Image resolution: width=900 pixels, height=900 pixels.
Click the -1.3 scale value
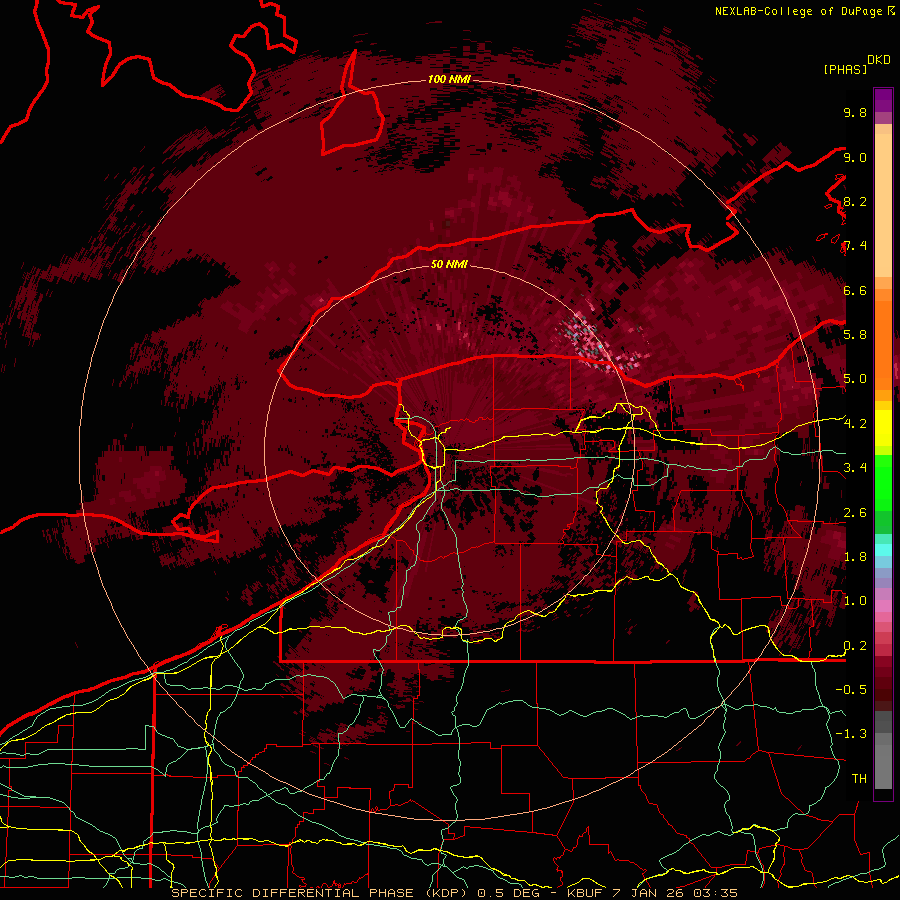click(851, 734)
